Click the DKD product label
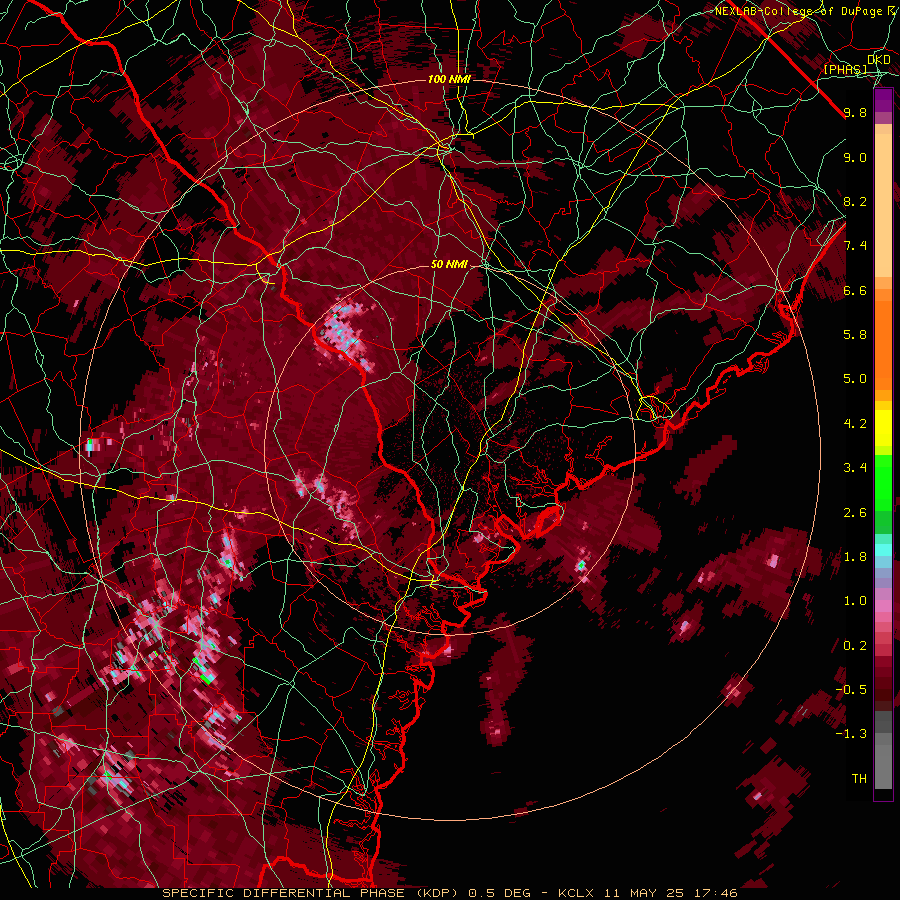The height and width of the screenshot is (900, 900). (x=879, y=60)
